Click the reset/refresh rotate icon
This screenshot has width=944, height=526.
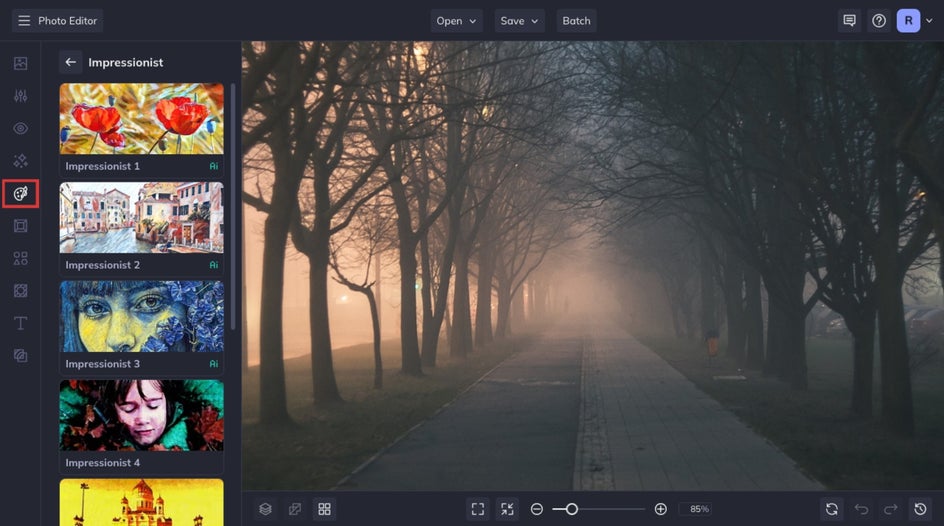(x=832, y=509)
